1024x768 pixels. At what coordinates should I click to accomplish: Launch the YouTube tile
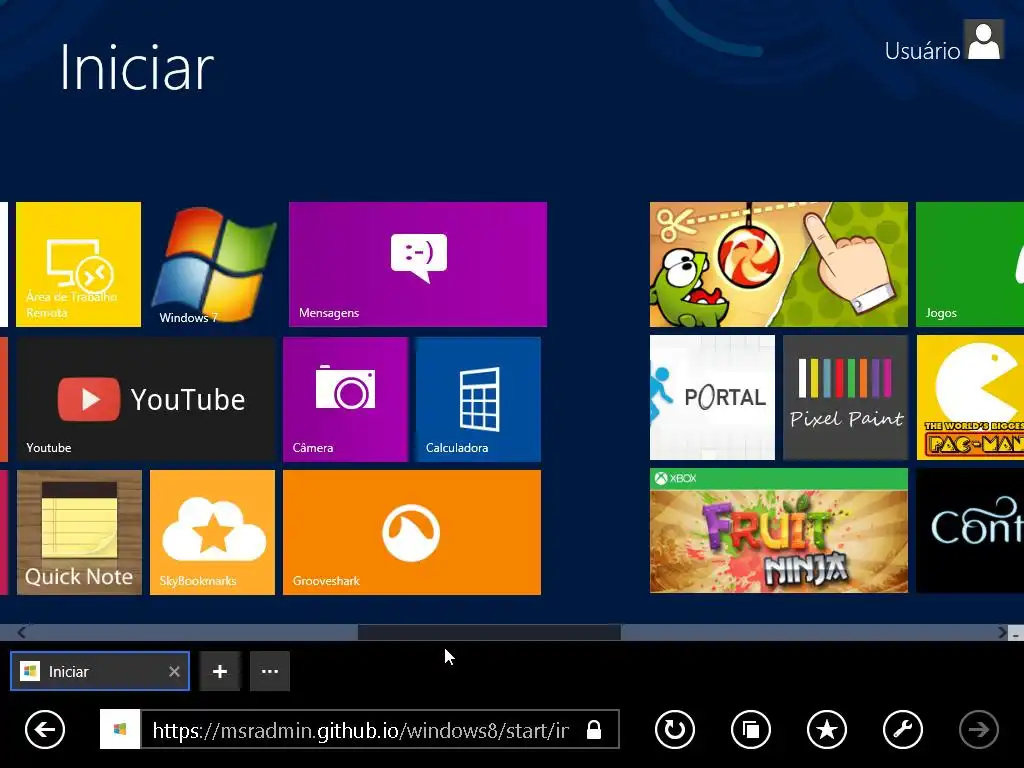click(146, 400)
